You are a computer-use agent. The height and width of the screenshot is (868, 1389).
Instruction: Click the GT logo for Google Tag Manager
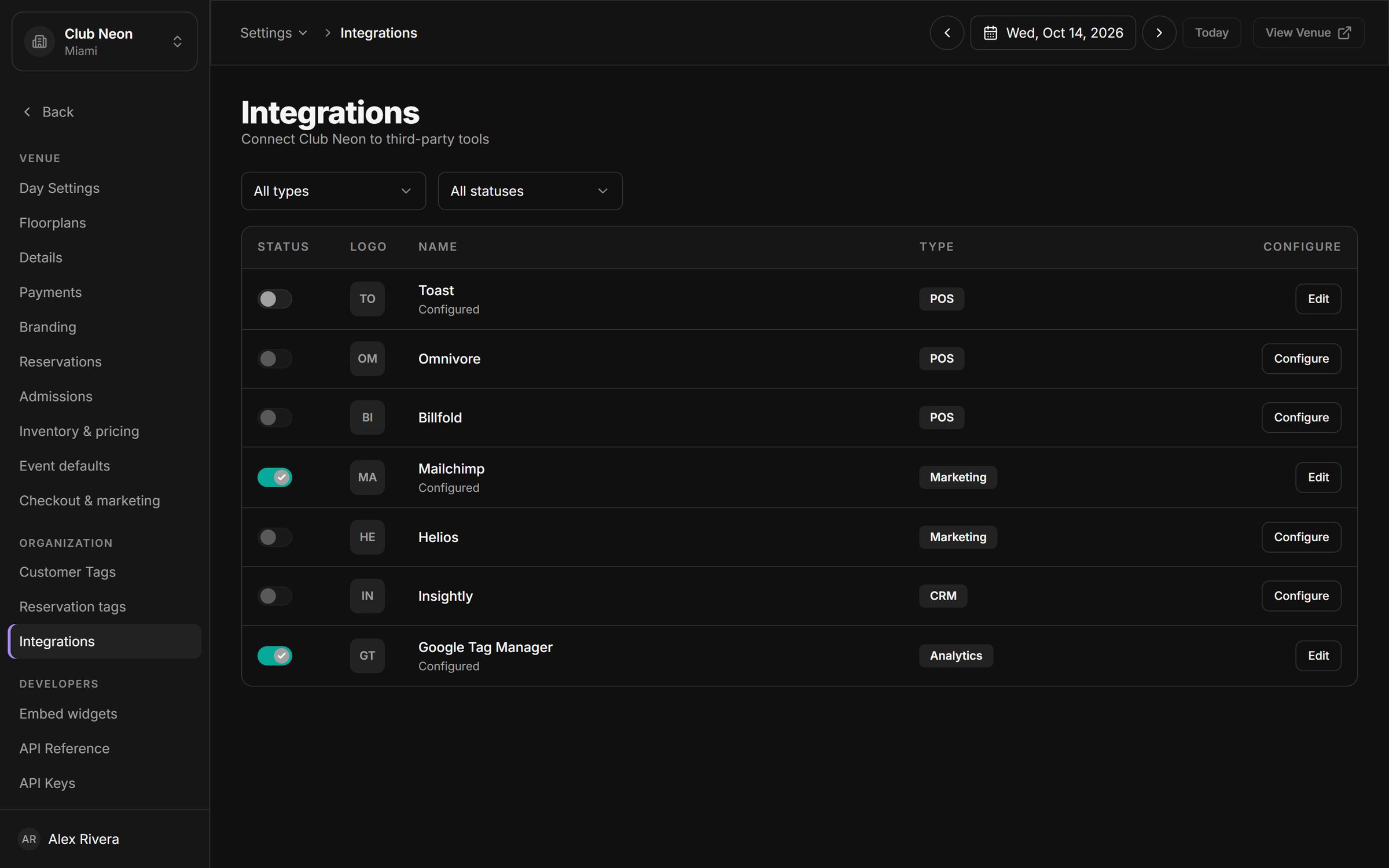tap(367, 656)
